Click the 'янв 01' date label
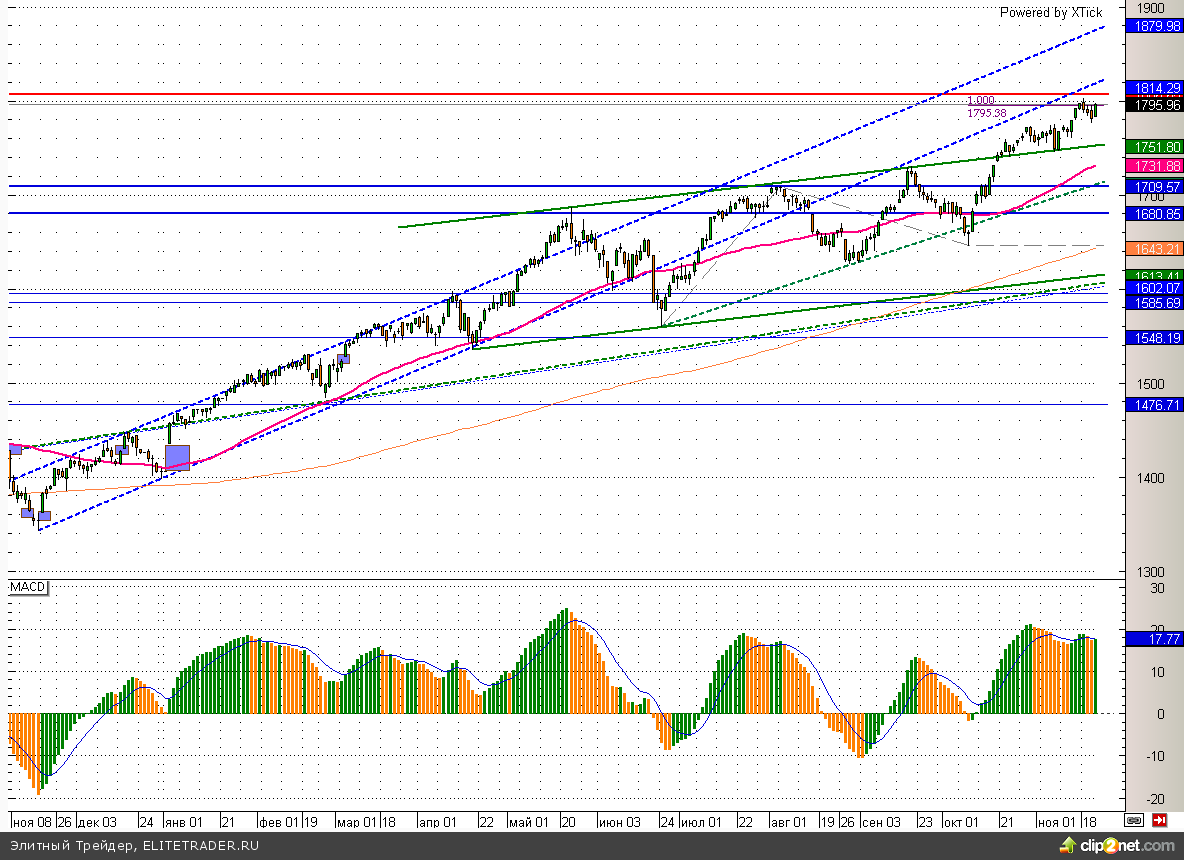The width and height of the screenshot is (1184, 860). [x=183, y=821]
